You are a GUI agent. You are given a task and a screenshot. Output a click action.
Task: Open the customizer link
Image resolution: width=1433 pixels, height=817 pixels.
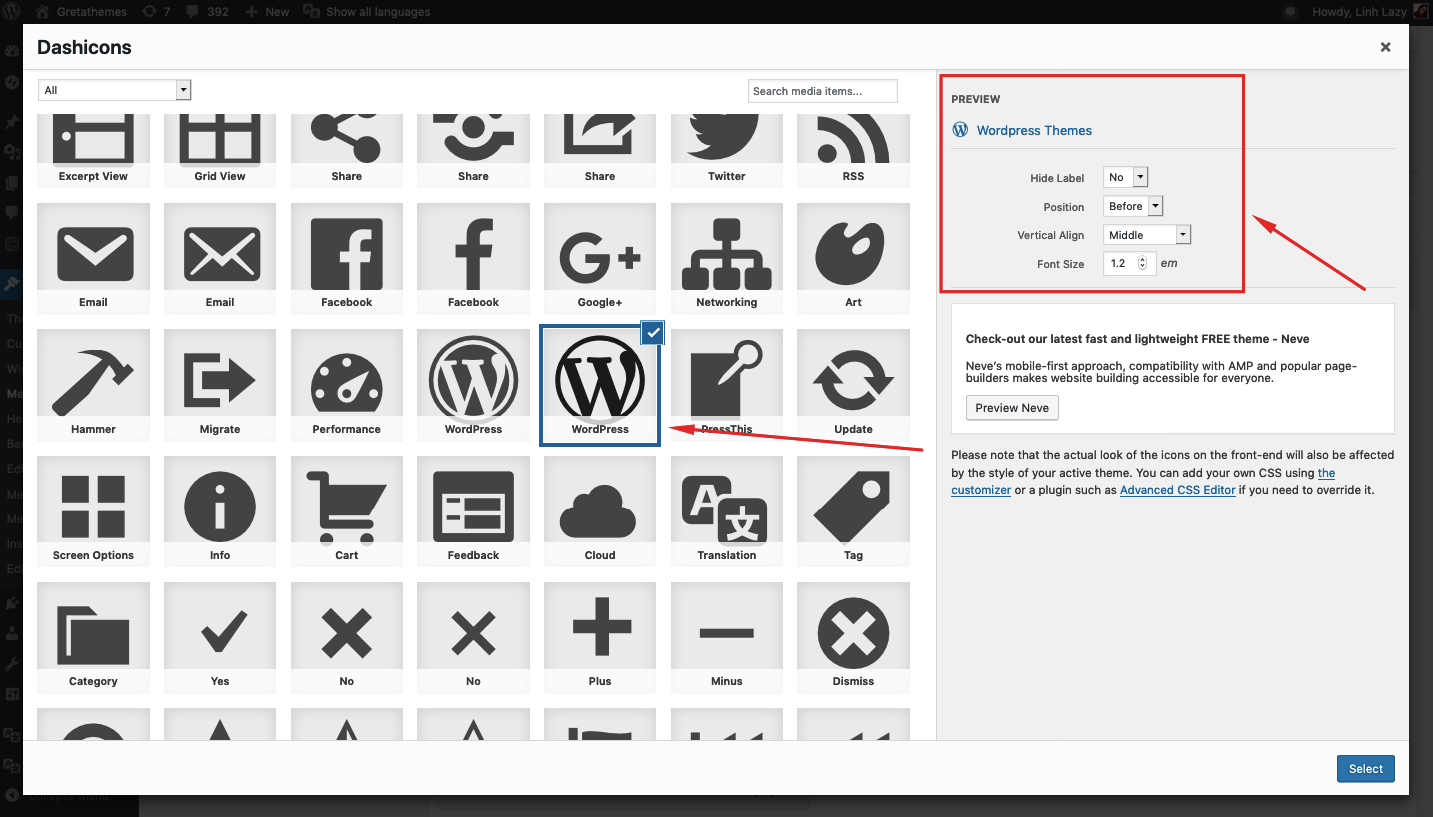pos(981,490)
